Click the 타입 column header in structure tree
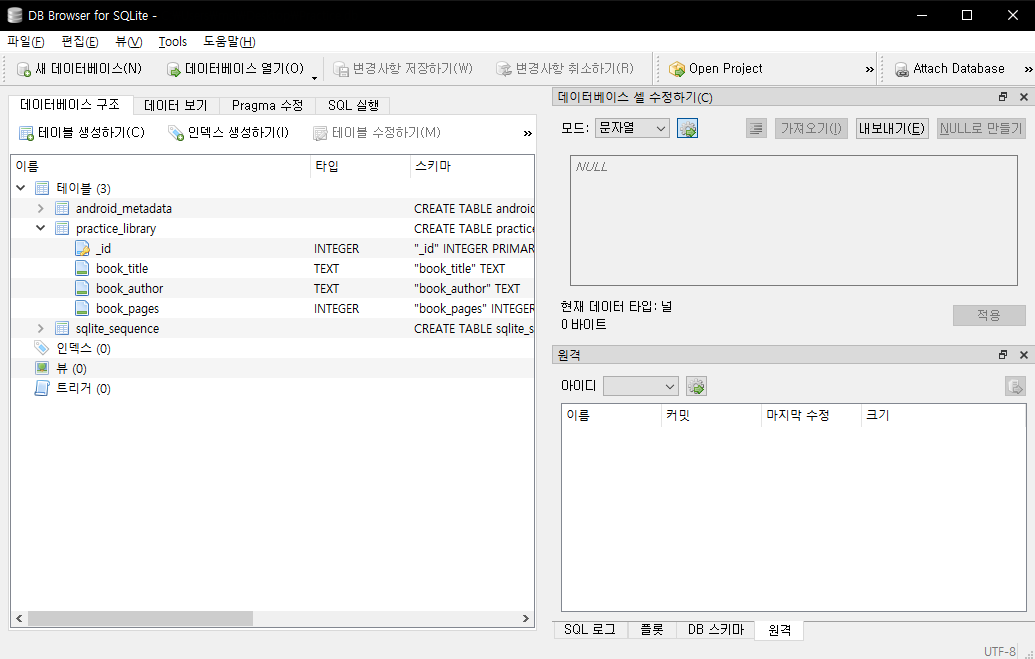Viewport: 1035px width, 659px height. [x=360, y=166]
